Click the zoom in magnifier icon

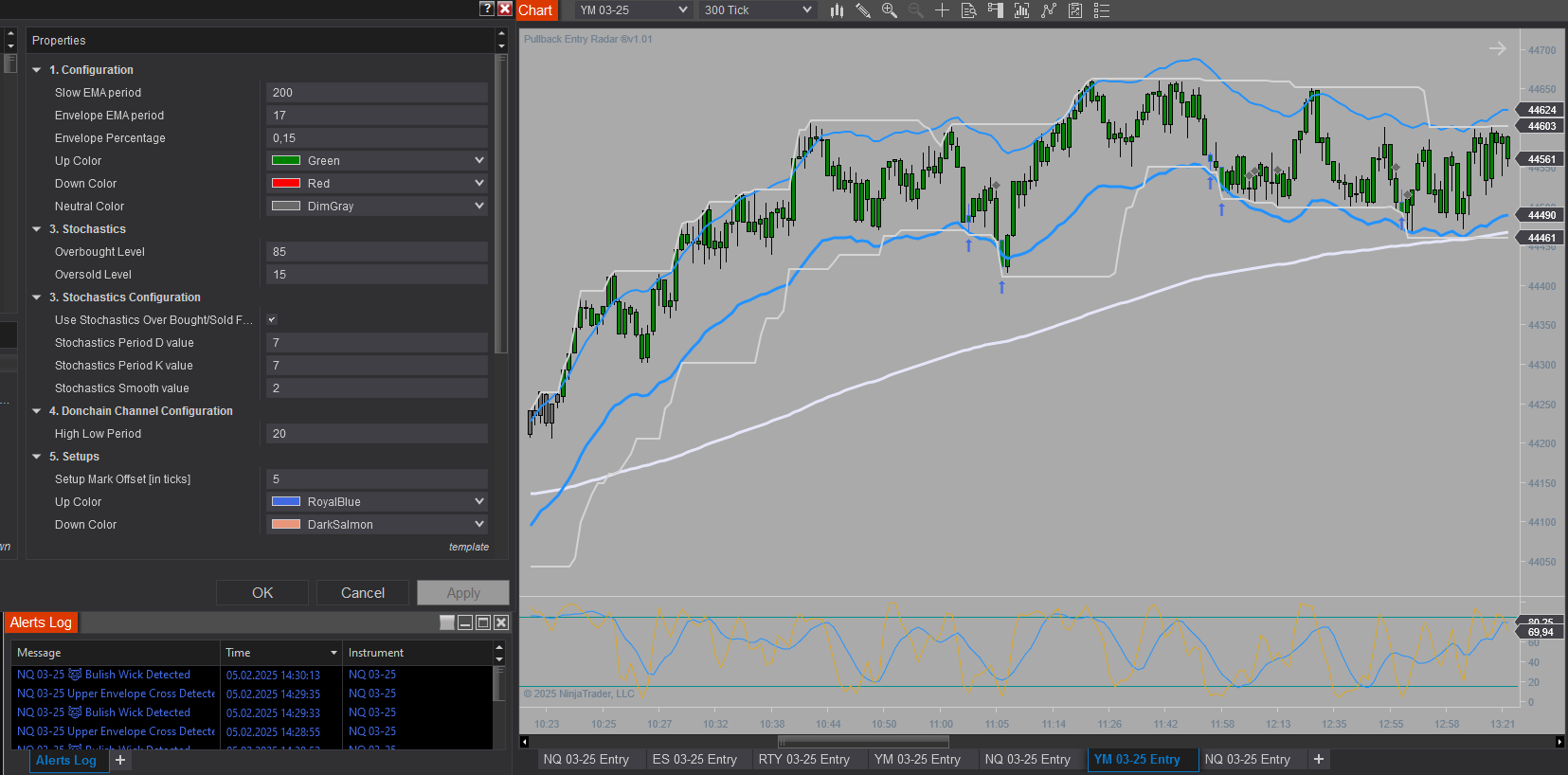click(889, 10)
